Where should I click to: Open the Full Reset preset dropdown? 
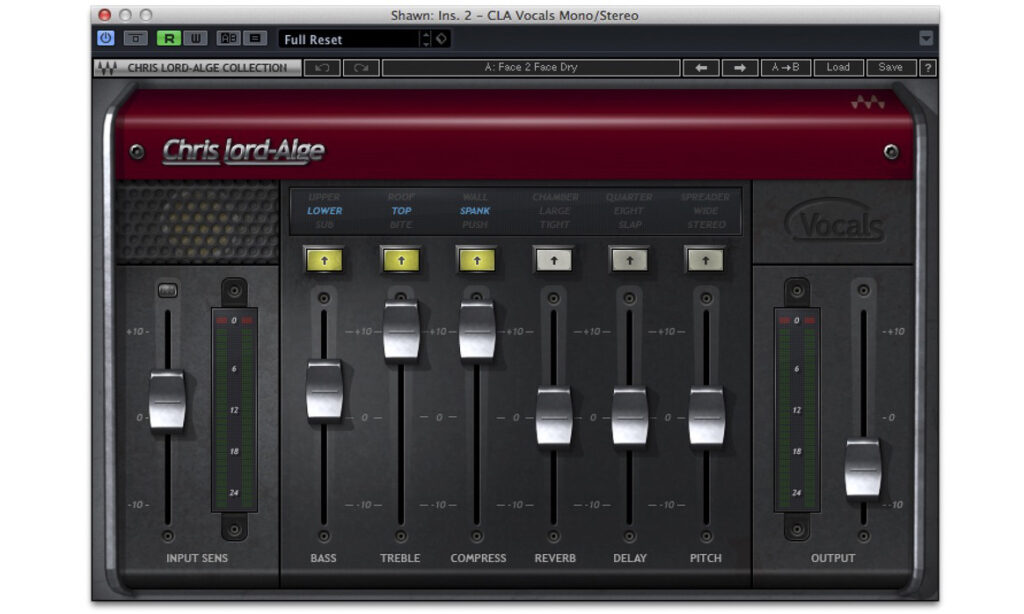pyautogui.click(x=349, y=39)
